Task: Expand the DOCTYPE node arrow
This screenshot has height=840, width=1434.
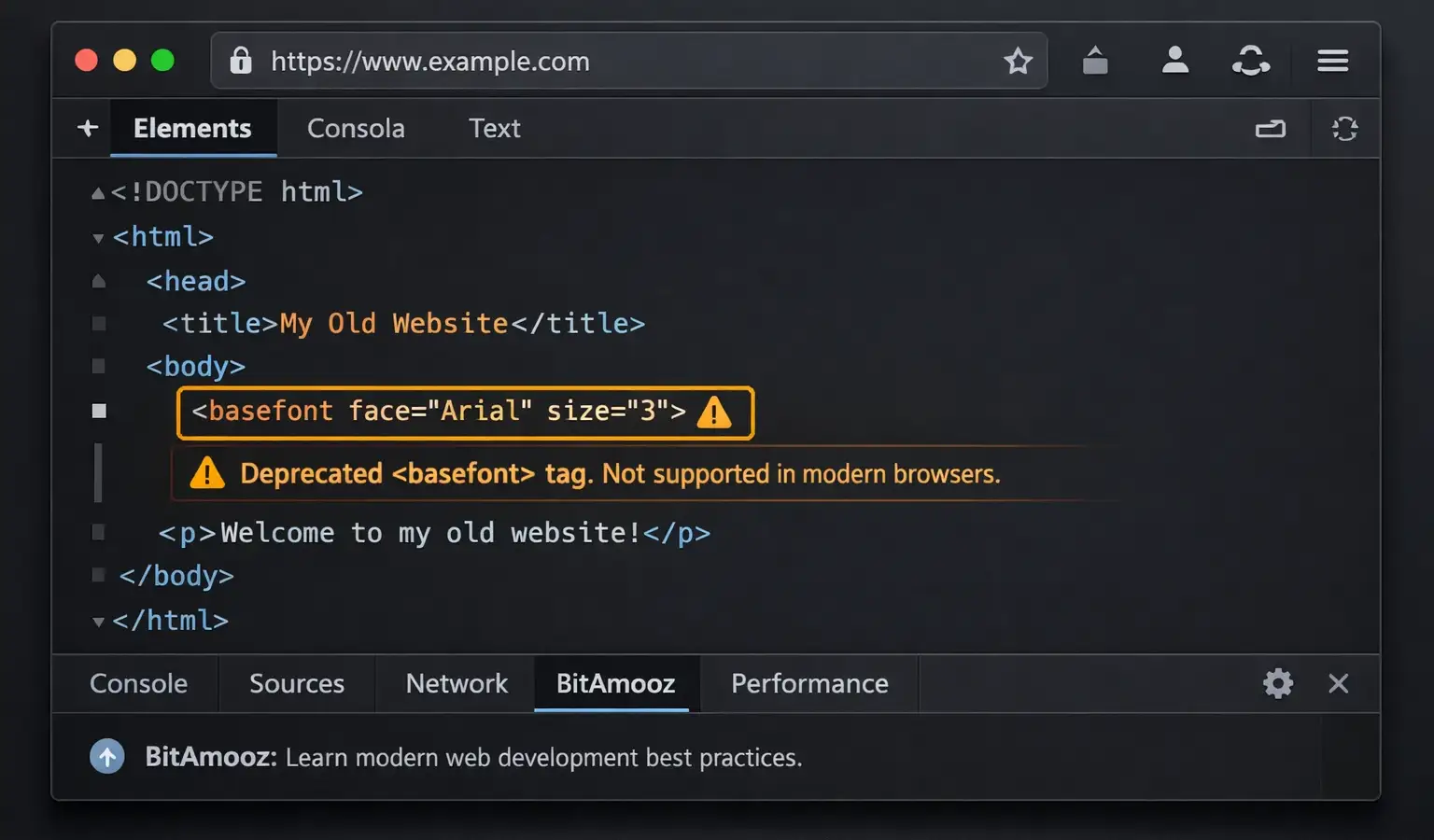Action: (98, 193)
